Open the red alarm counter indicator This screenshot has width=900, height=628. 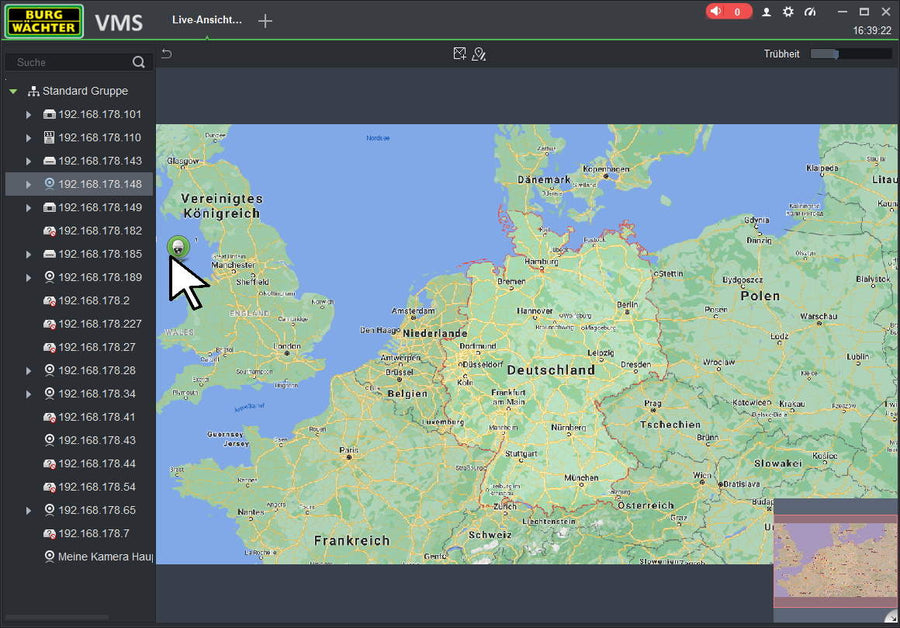(728, 12)
